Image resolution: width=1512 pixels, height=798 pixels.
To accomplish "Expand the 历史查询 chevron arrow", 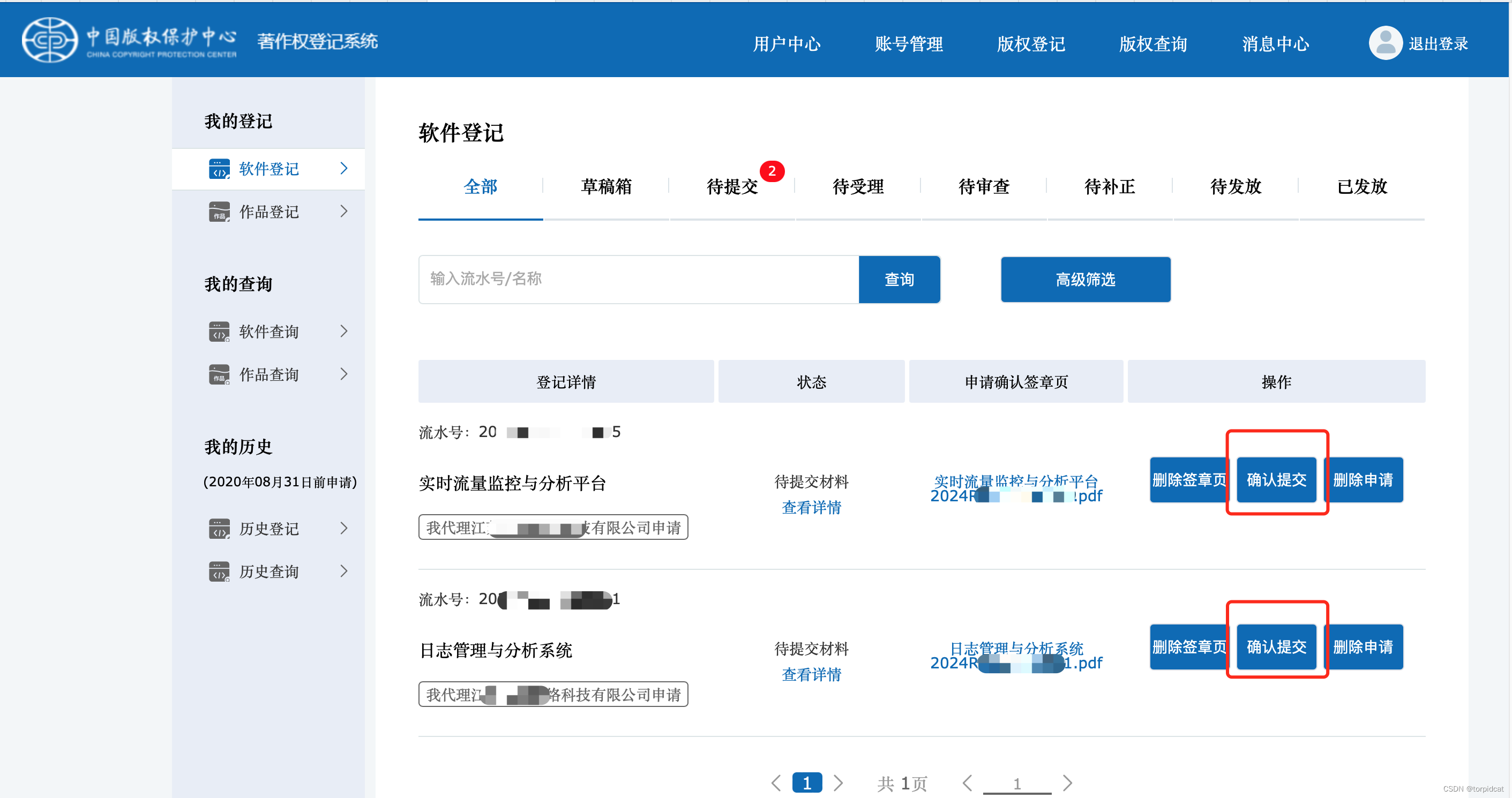I will [x=344, y=571].
